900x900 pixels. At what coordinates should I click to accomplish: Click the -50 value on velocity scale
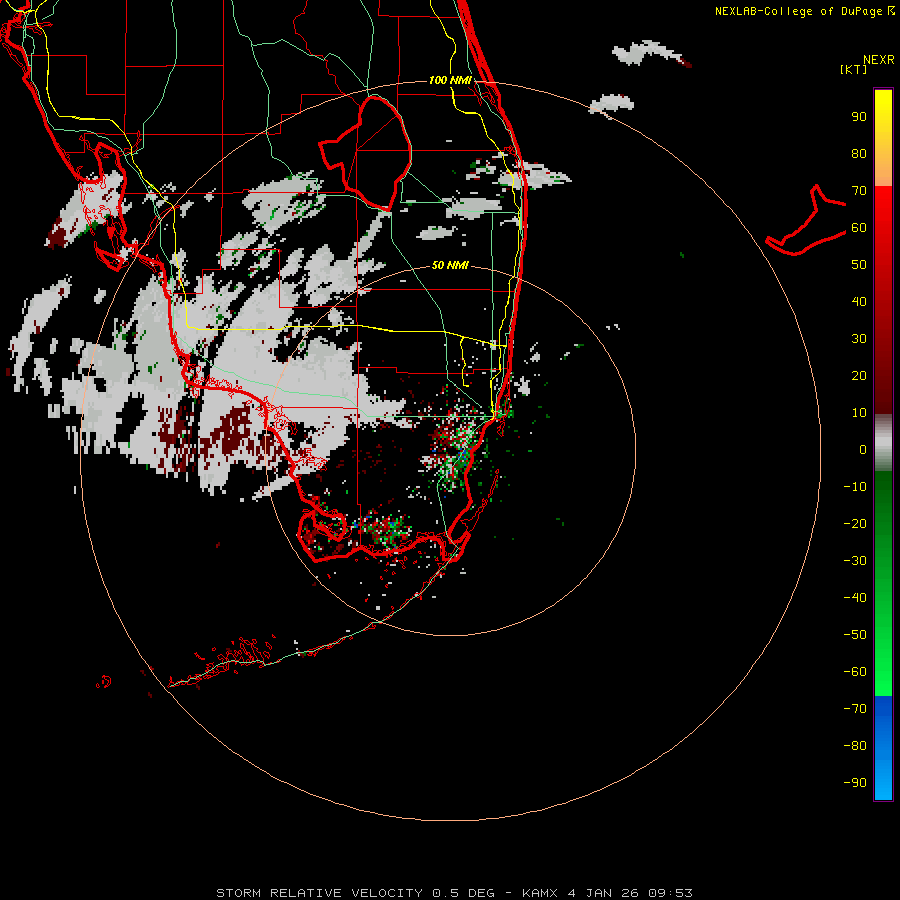point(855,635)
